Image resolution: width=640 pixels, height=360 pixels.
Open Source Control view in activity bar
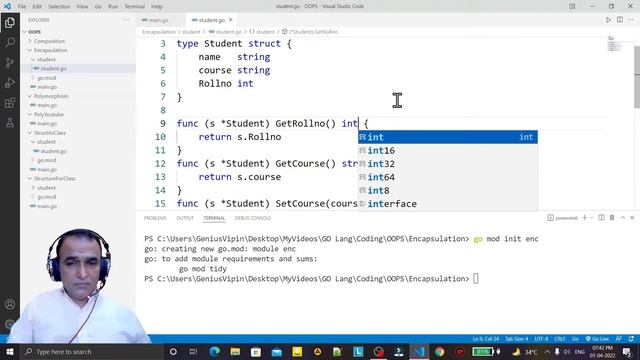(10, 62)
